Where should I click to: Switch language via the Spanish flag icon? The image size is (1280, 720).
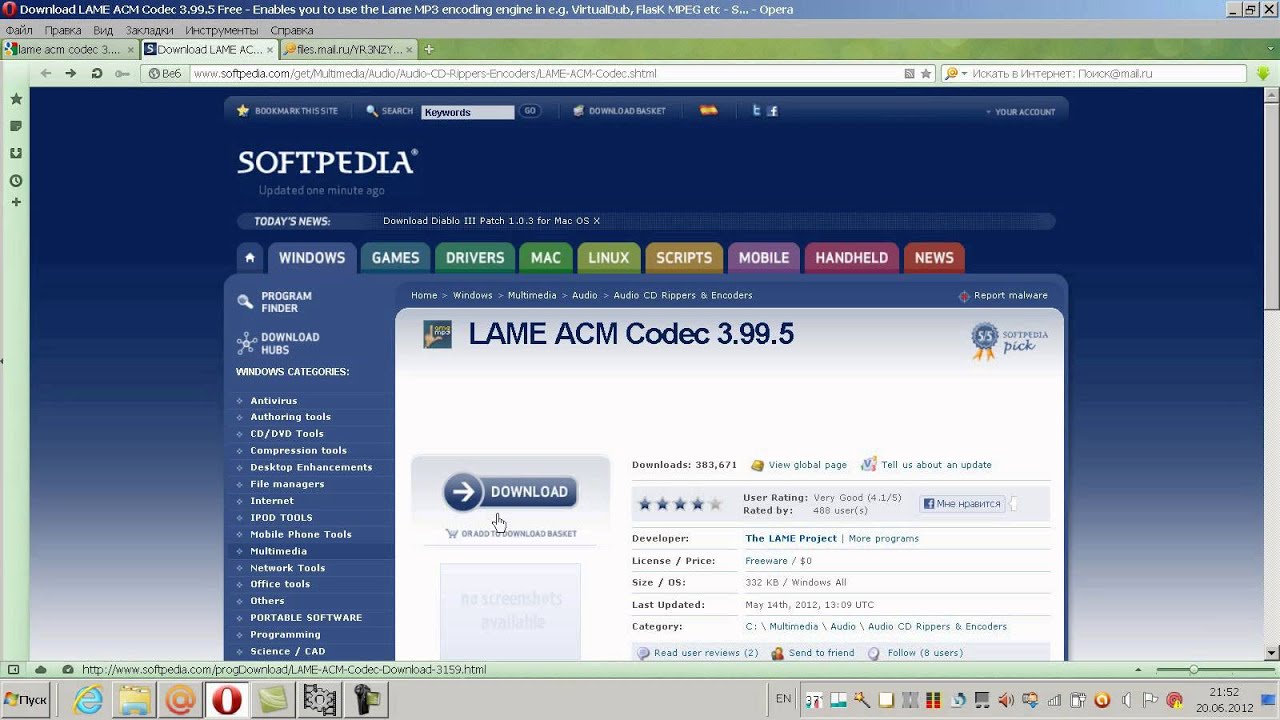709,111
